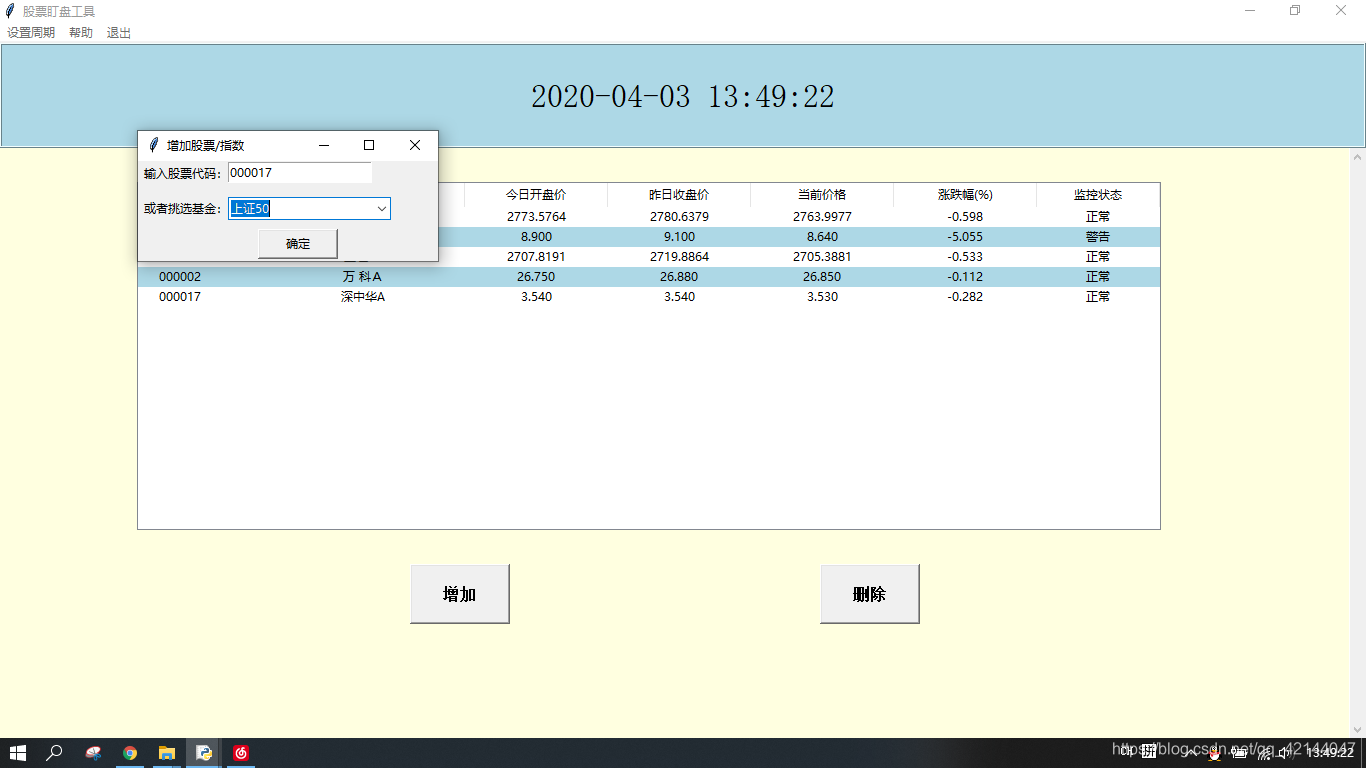Click the 输入股票代码 label
This screenshot has width=1366, height=768.
(x=183, y=174)
